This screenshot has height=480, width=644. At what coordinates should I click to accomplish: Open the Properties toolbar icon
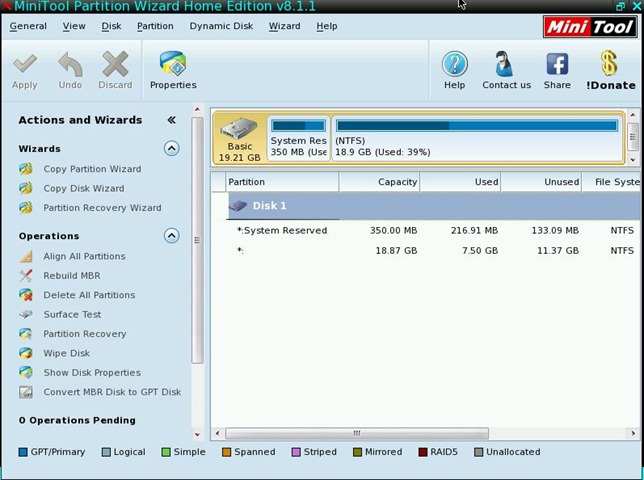pos(173,63)
